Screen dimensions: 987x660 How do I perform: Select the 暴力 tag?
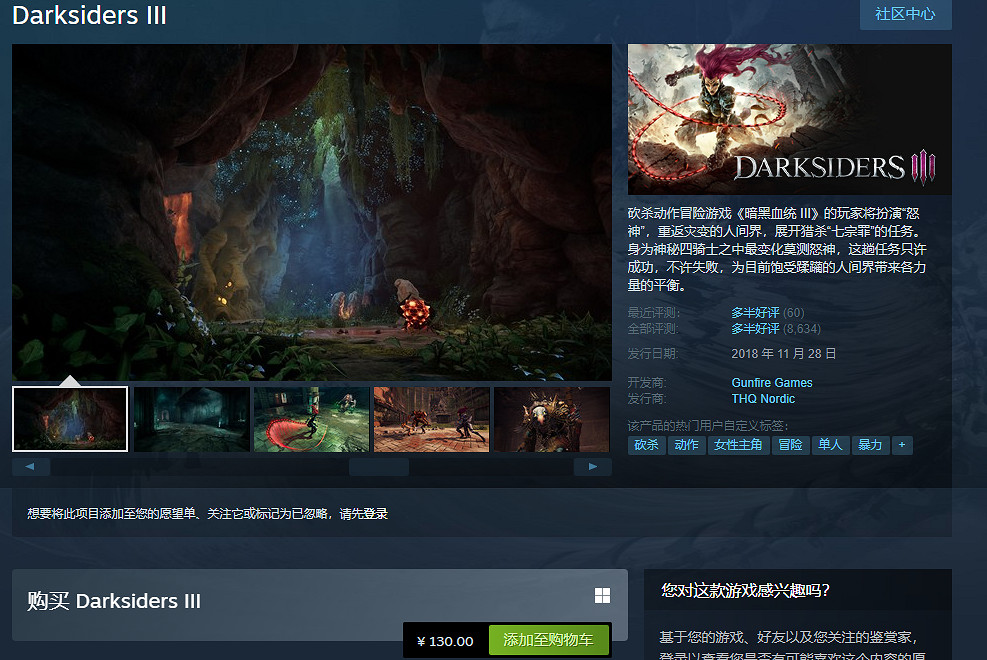(870, 445)
